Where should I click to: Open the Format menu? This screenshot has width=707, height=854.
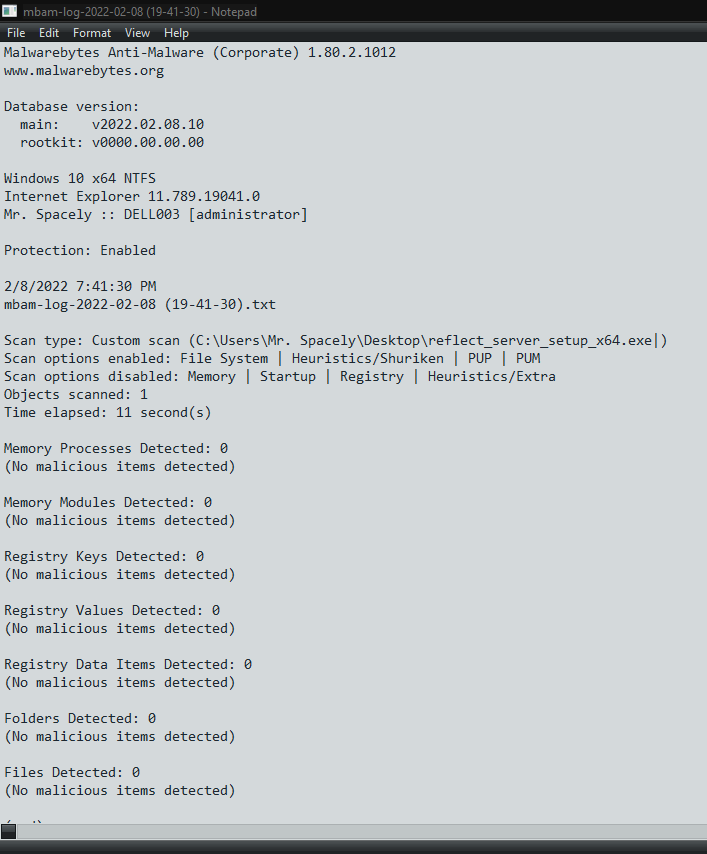click(92, 33)
